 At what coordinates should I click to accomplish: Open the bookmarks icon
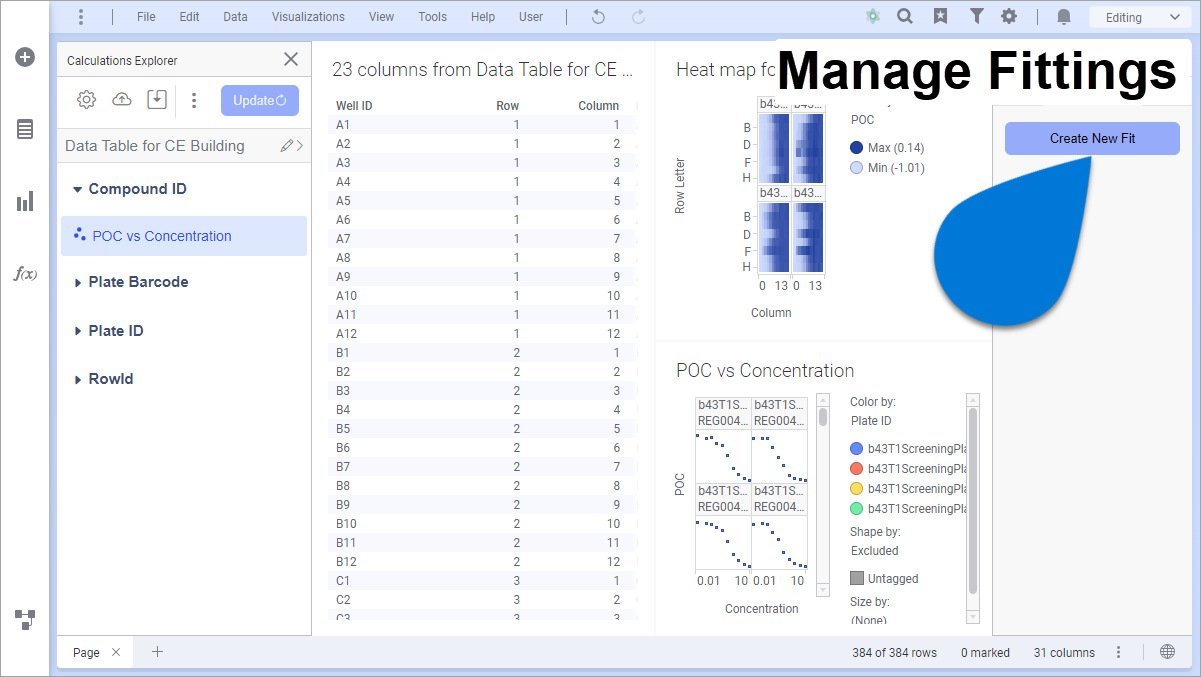[x=940, y=17]
